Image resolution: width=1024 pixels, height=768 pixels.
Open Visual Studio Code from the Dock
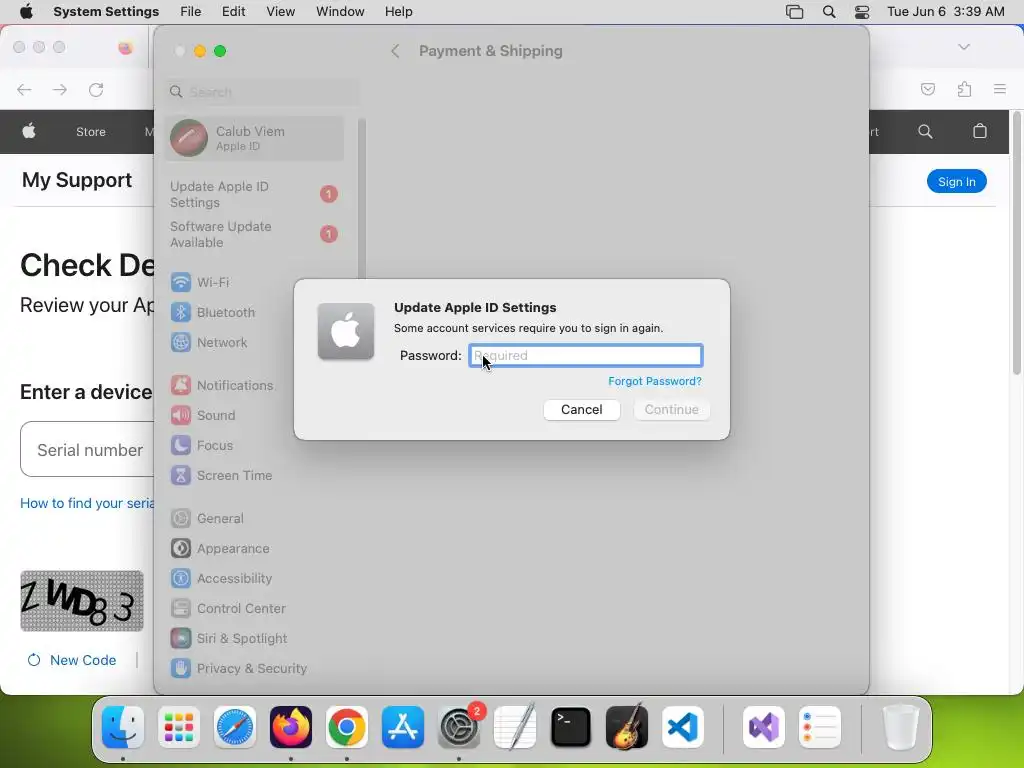pyautogui.click(x=683, y=727)
